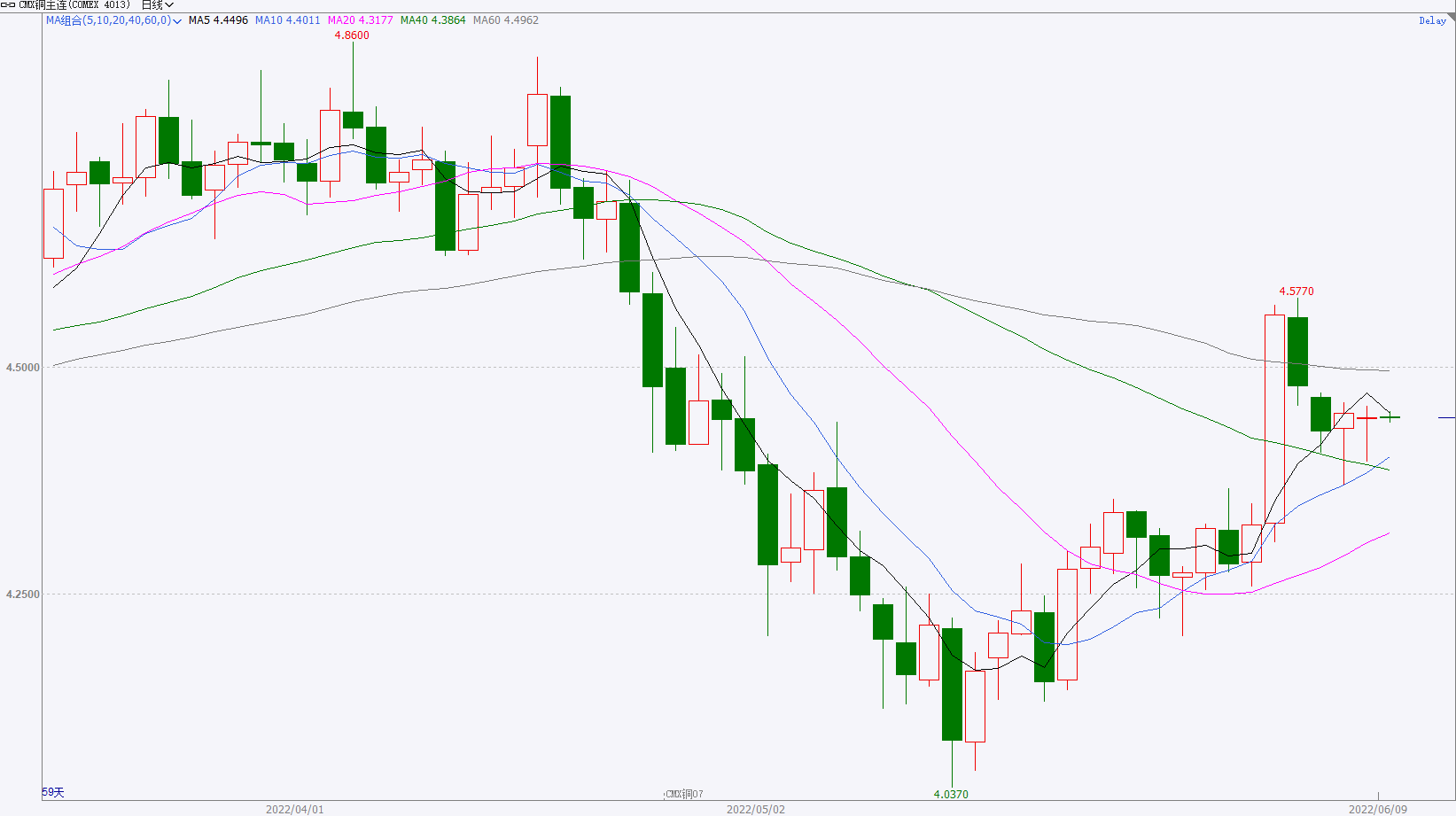Viewport: 1456px width, 816px height.
Task: Click the CMX铜主连(COMEX 4013) contract title
Action: (74, 5)
